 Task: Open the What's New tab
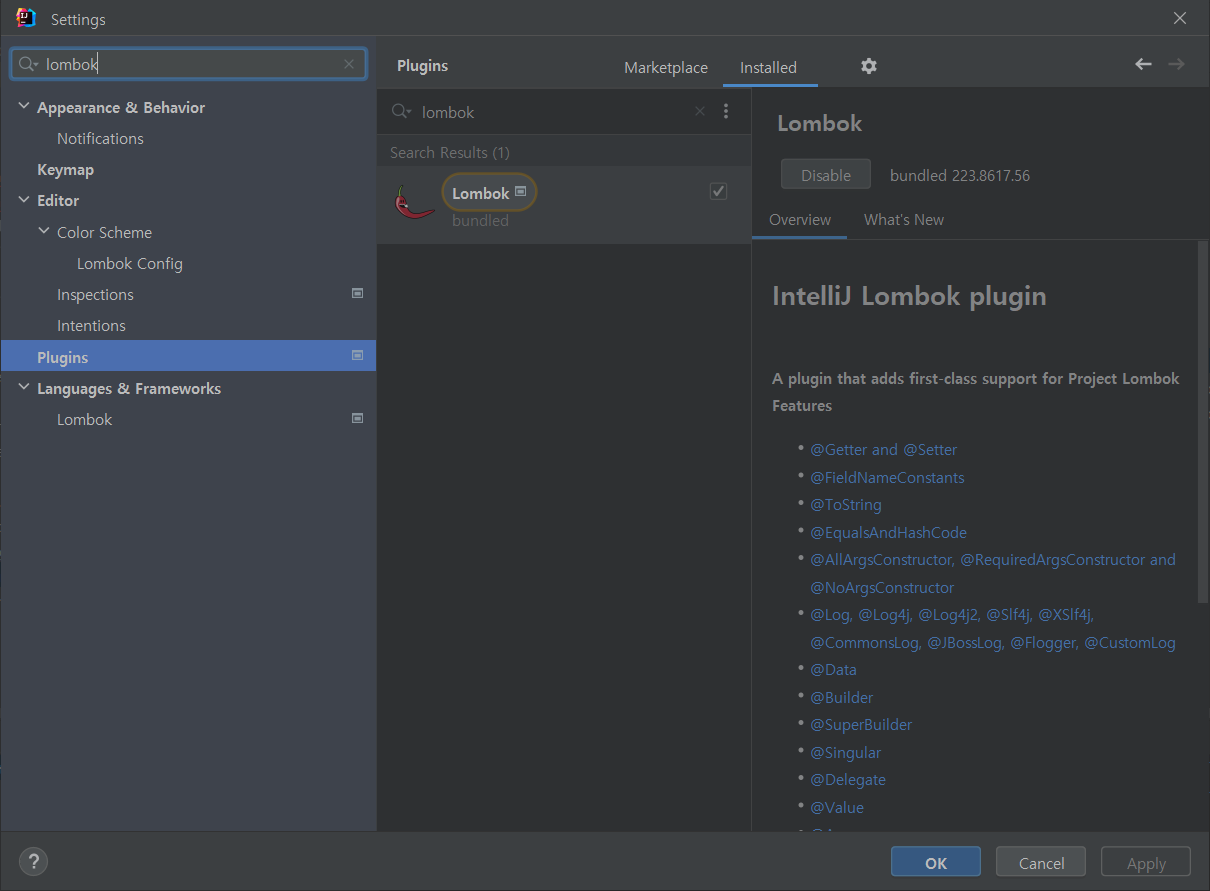click(904, 220)
